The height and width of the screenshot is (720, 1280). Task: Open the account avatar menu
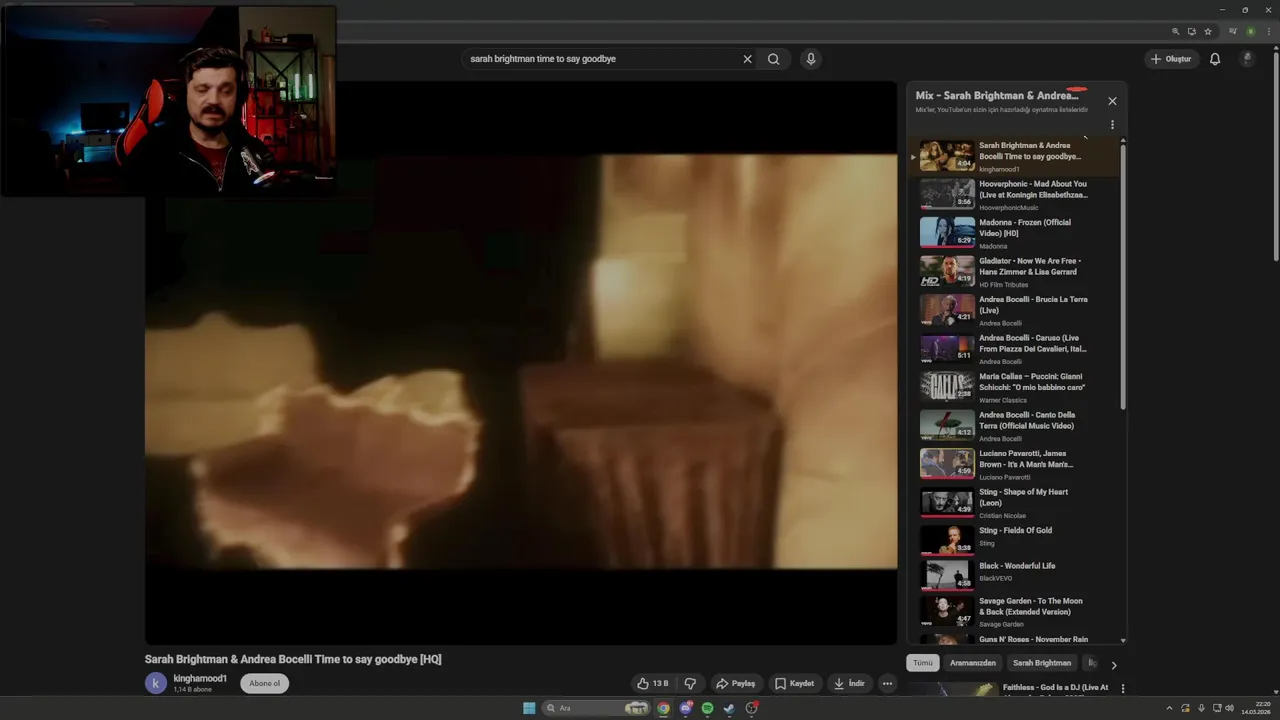pos(1247,59)
